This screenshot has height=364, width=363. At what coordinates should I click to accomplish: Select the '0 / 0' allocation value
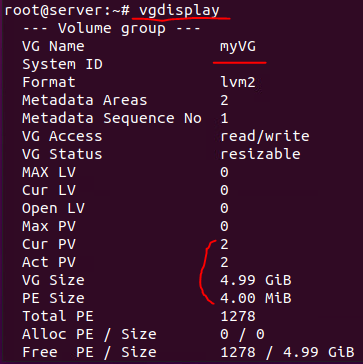[x=242, y=334]
